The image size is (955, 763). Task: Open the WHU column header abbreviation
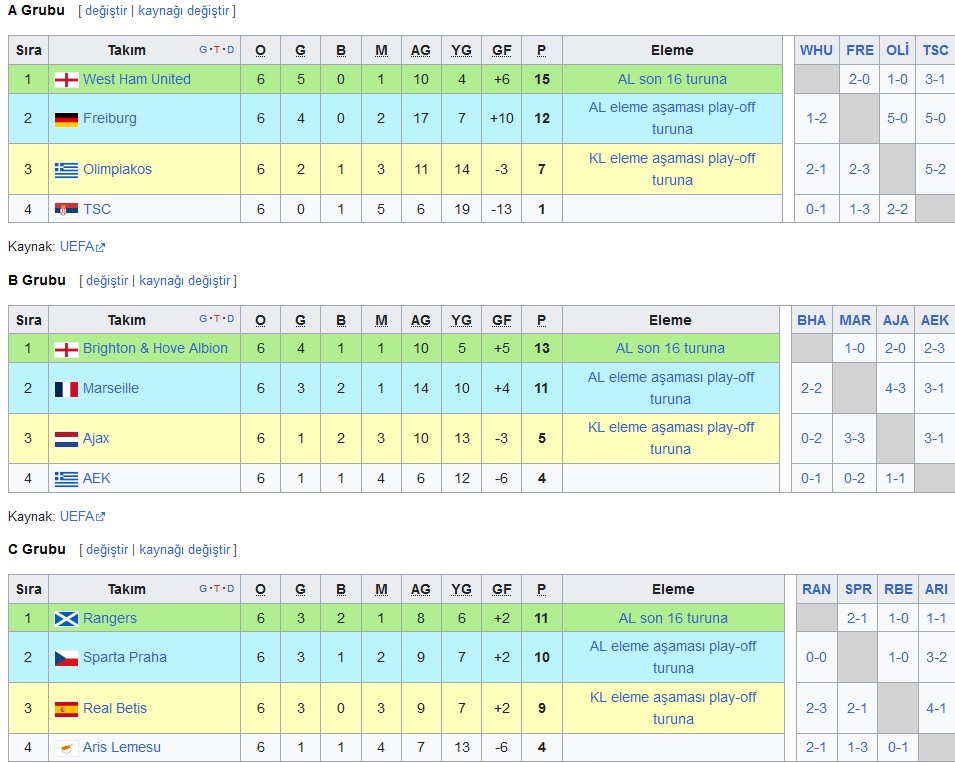(x=816, y=50)
